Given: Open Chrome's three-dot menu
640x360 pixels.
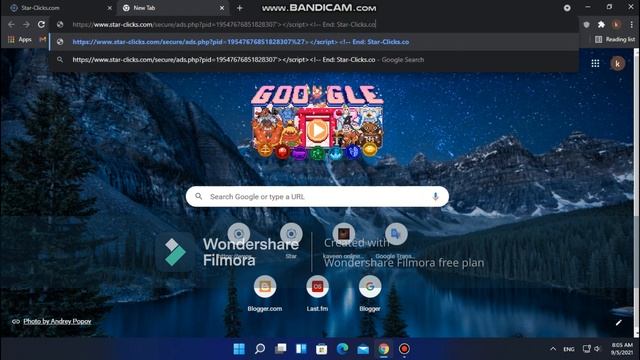Looking at the screenshot, I should click(631, 24).
